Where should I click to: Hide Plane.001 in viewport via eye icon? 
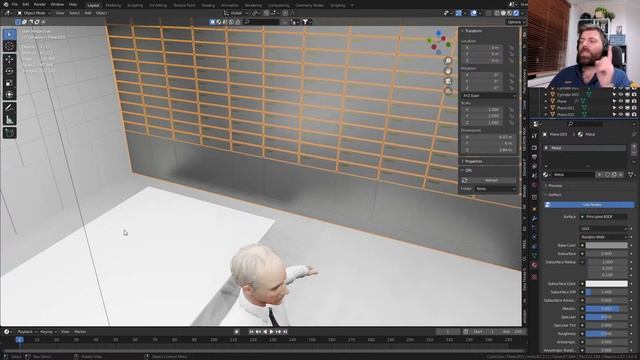point(621,108)
